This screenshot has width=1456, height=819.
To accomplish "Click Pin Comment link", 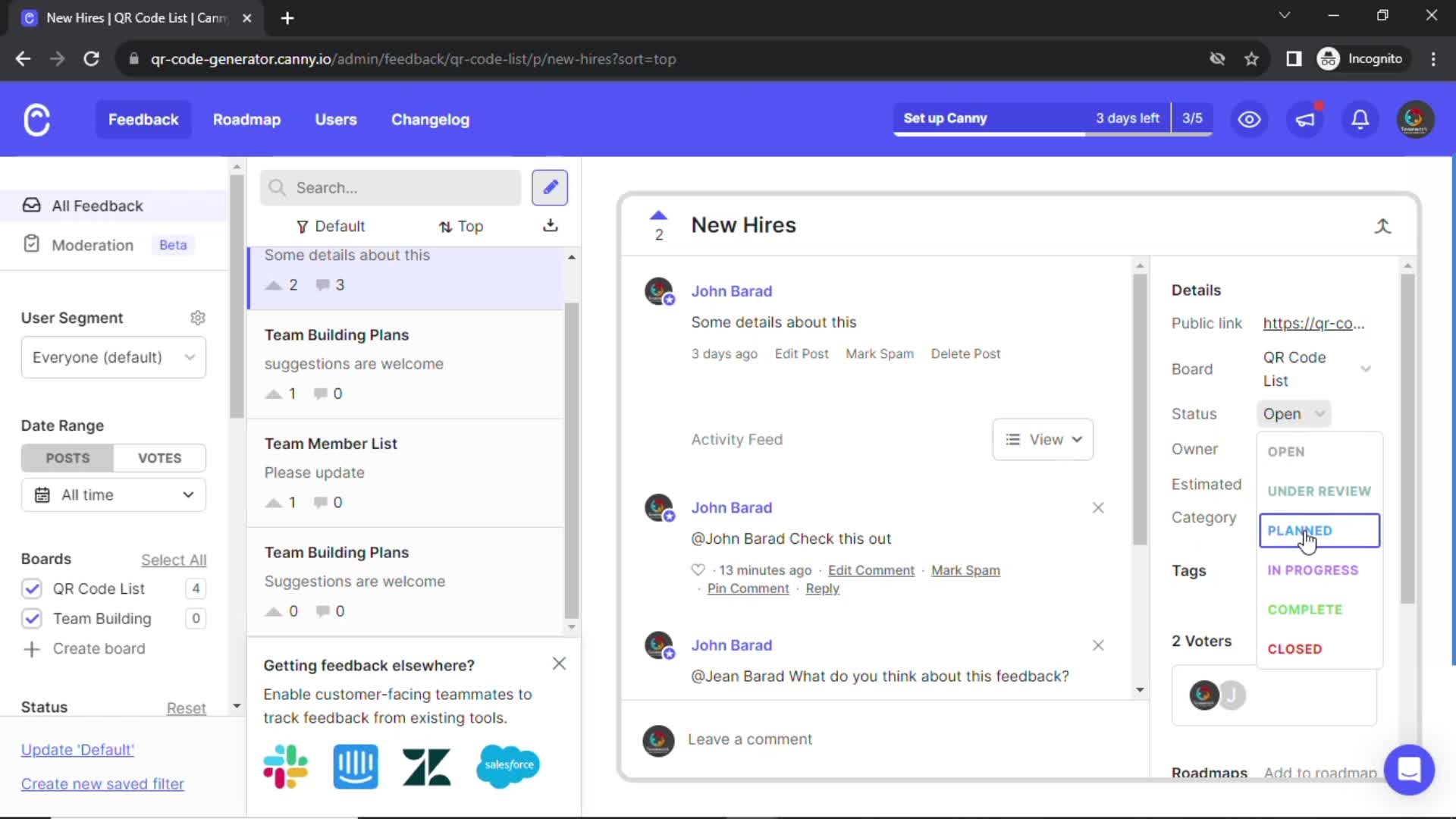I will pyautogui.click(x=748, y=589).
